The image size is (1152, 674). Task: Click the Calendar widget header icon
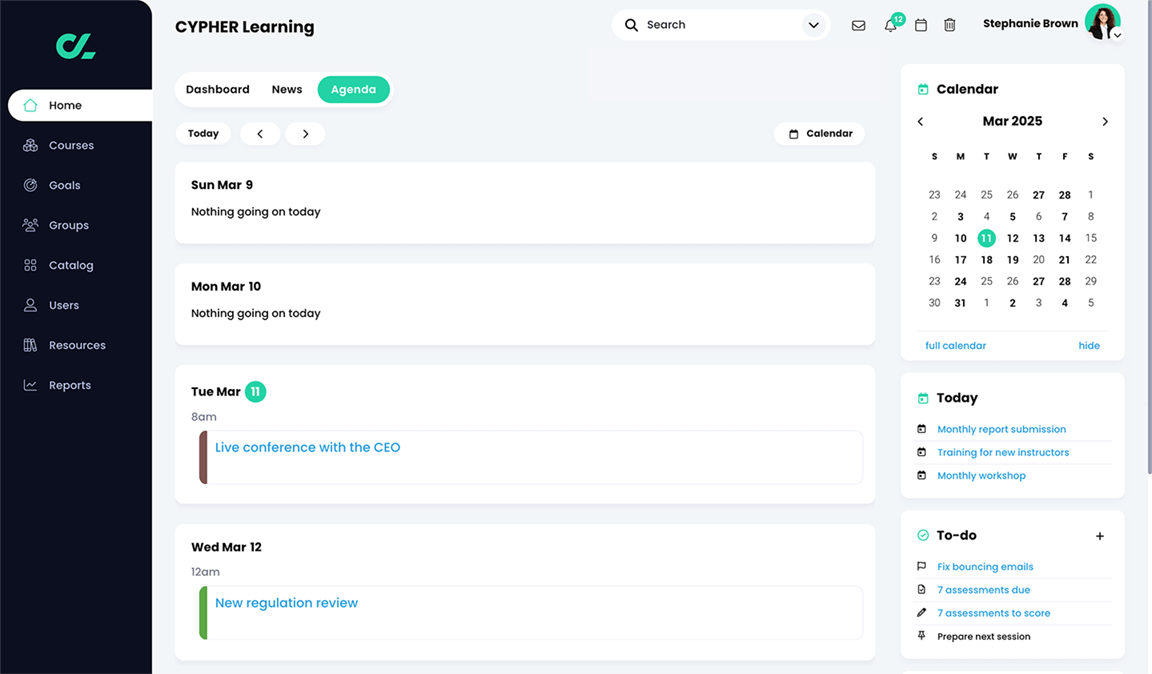[923, 90]
